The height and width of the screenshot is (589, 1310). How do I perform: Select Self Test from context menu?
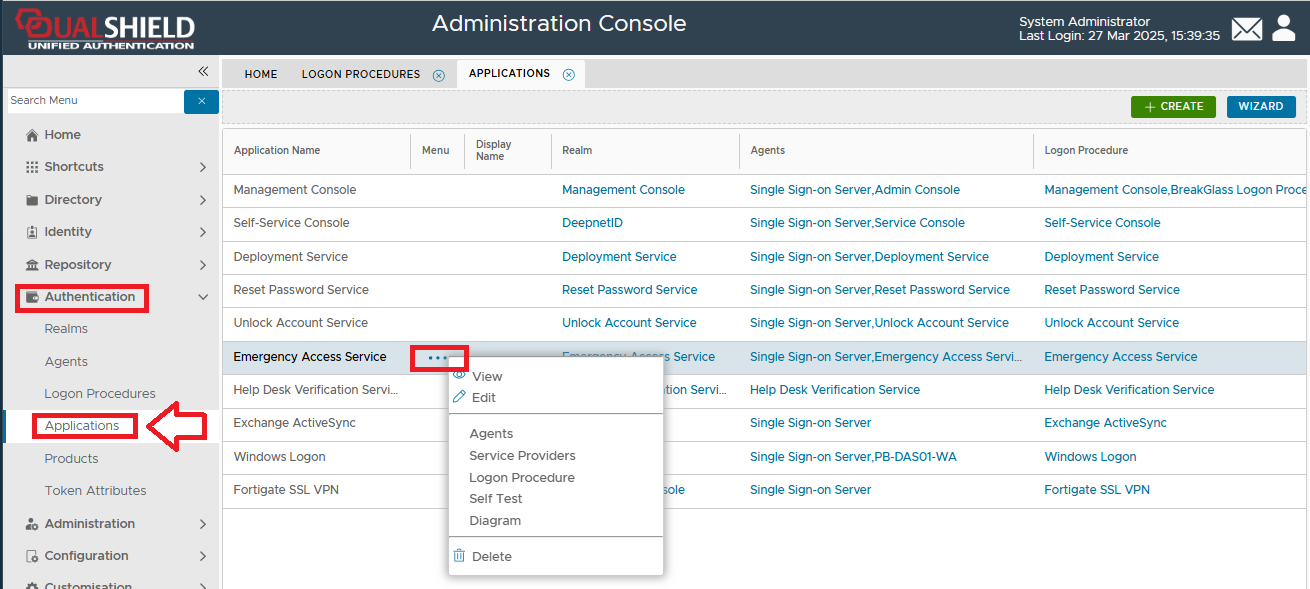pos(496,499)
